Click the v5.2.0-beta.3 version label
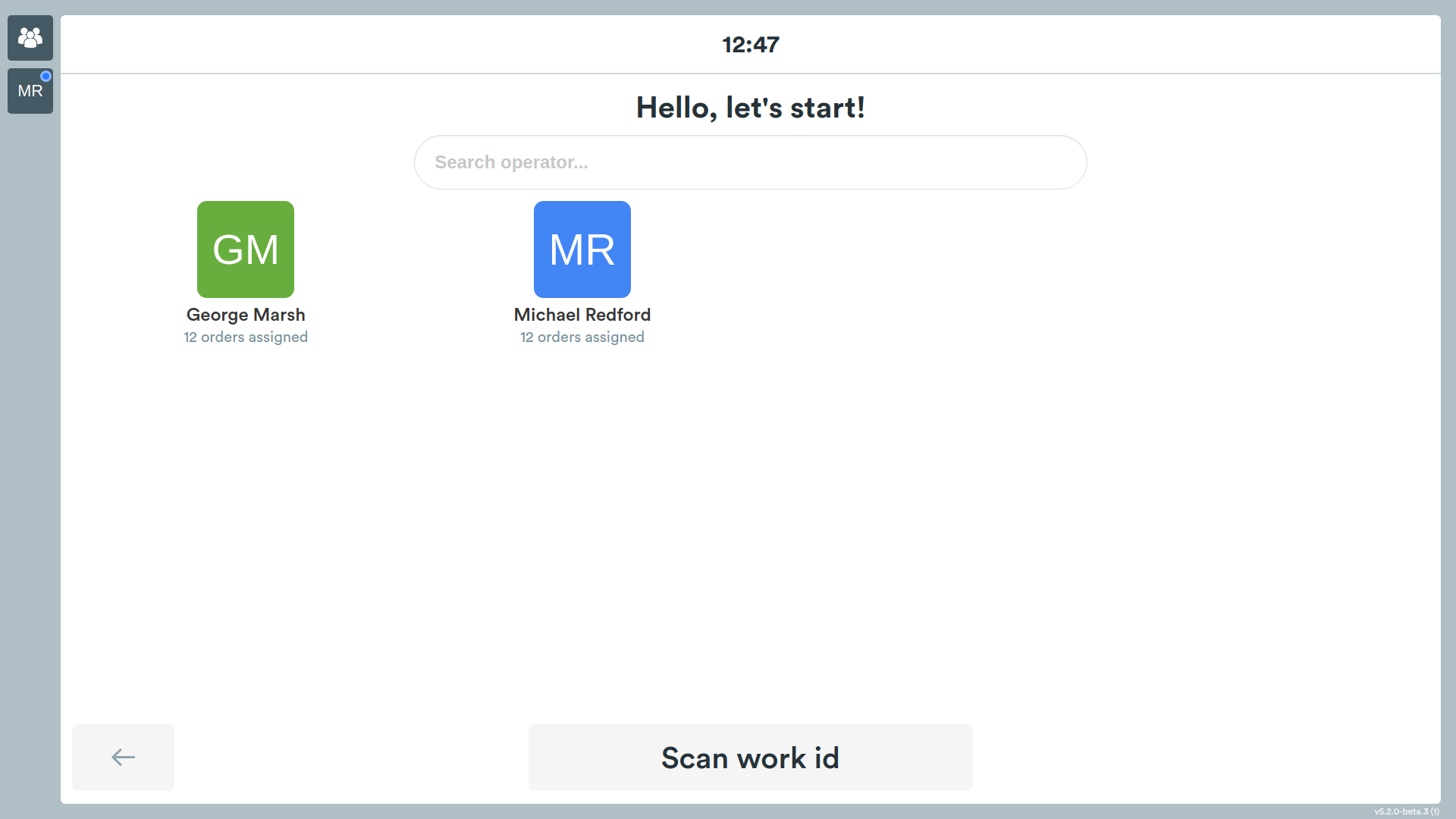The image size is (1456, 819). 1407,811
